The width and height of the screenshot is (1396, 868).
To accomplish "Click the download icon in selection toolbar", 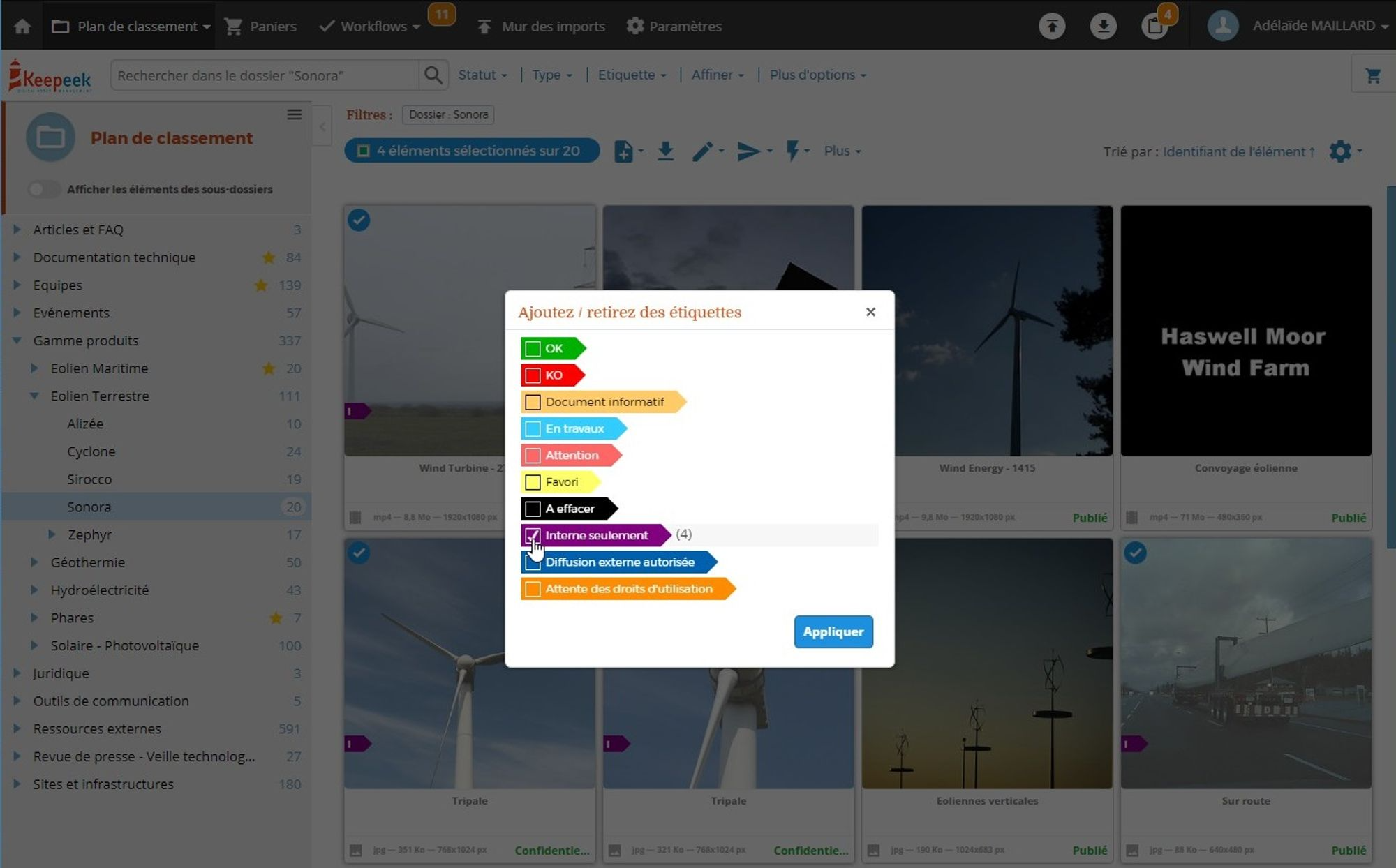I will 665,151.
